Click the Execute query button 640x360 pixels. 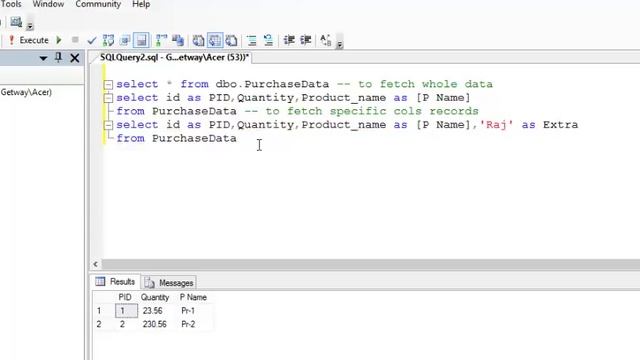click(29, 40)
